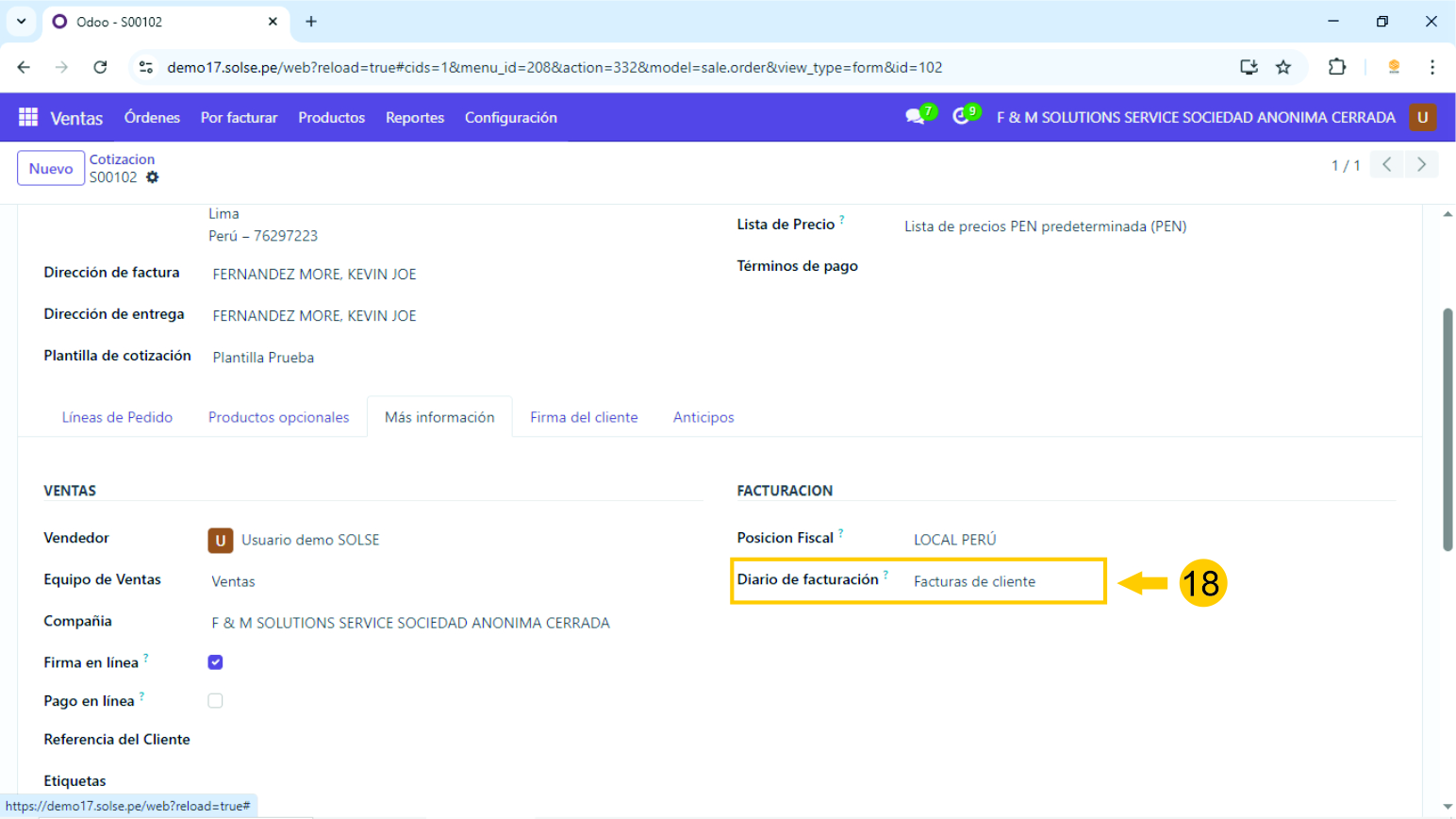The image size is (1456, 819).
Task: Open the Órdenes menu
Action: tap(152, 118)
